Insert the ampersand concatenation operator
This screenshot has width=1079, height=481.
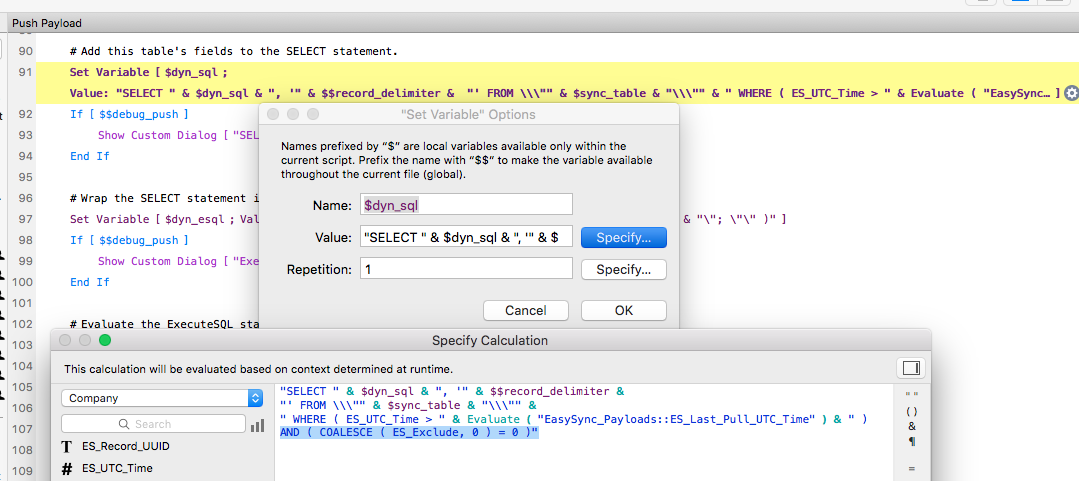tap(912, 426)
